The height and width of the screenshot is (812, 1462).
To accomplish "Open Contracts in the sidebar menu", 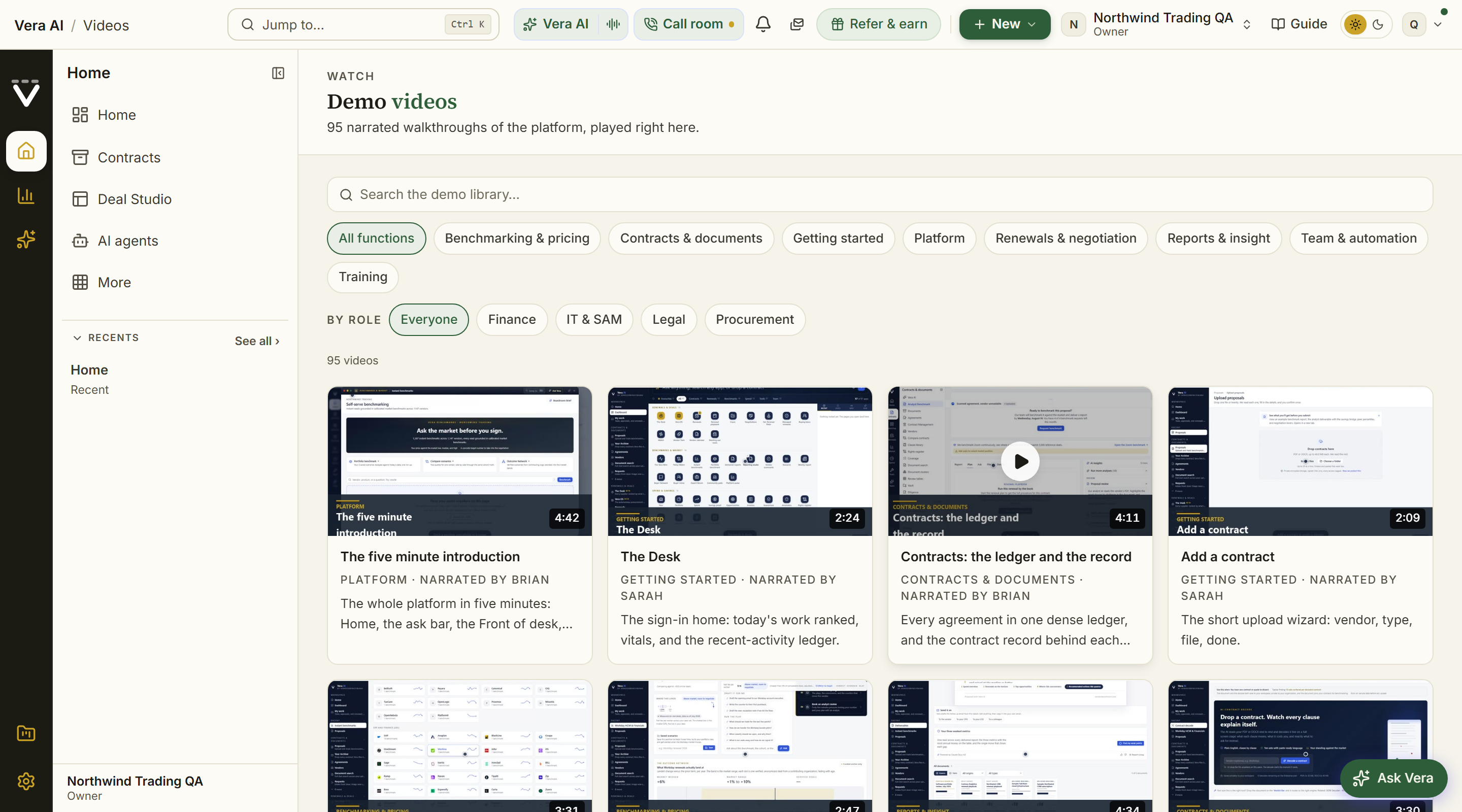I will tap(175, 157).
